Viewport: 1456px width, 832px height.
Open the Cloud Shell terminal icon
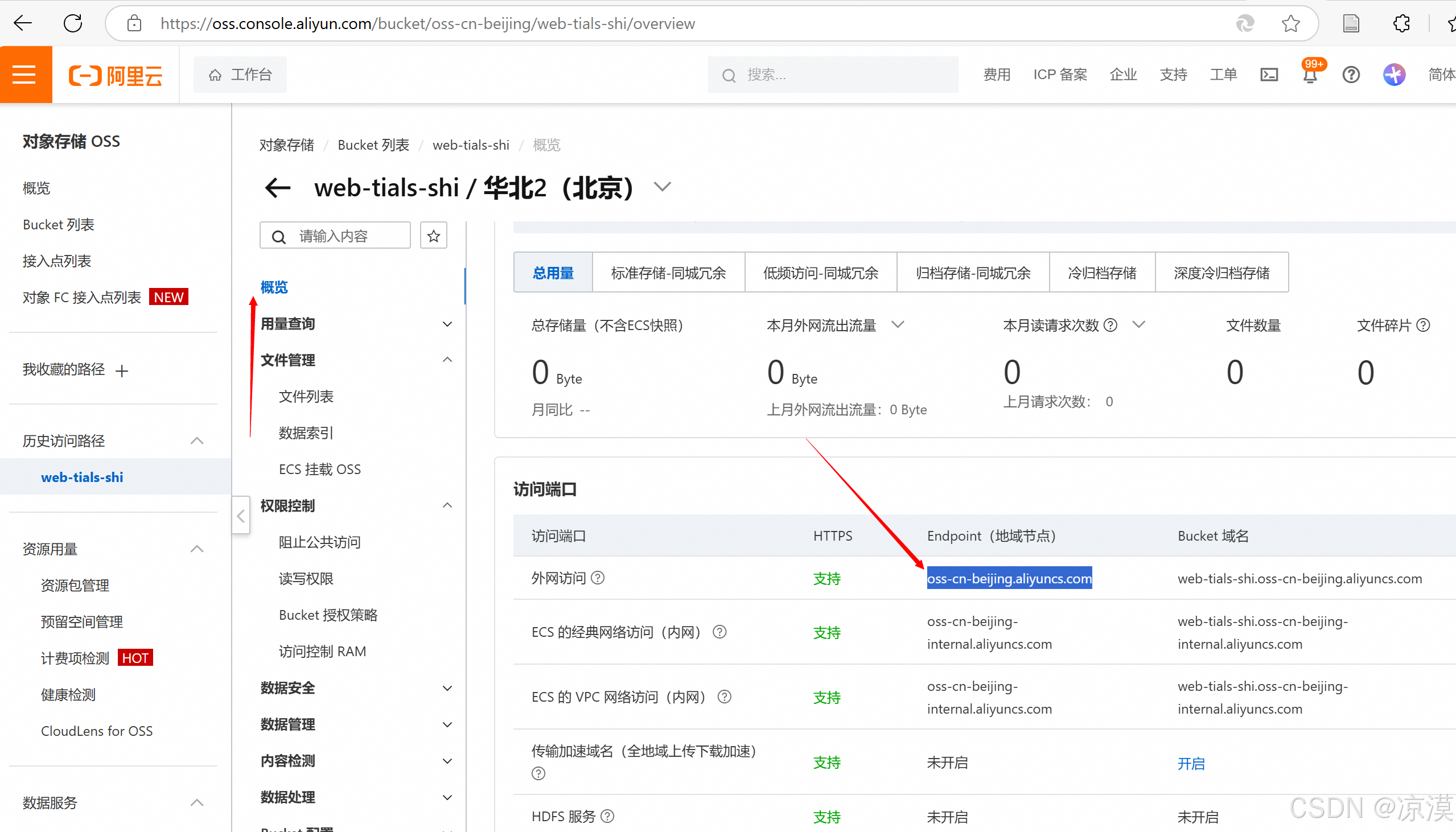[x=1269, y=75]
